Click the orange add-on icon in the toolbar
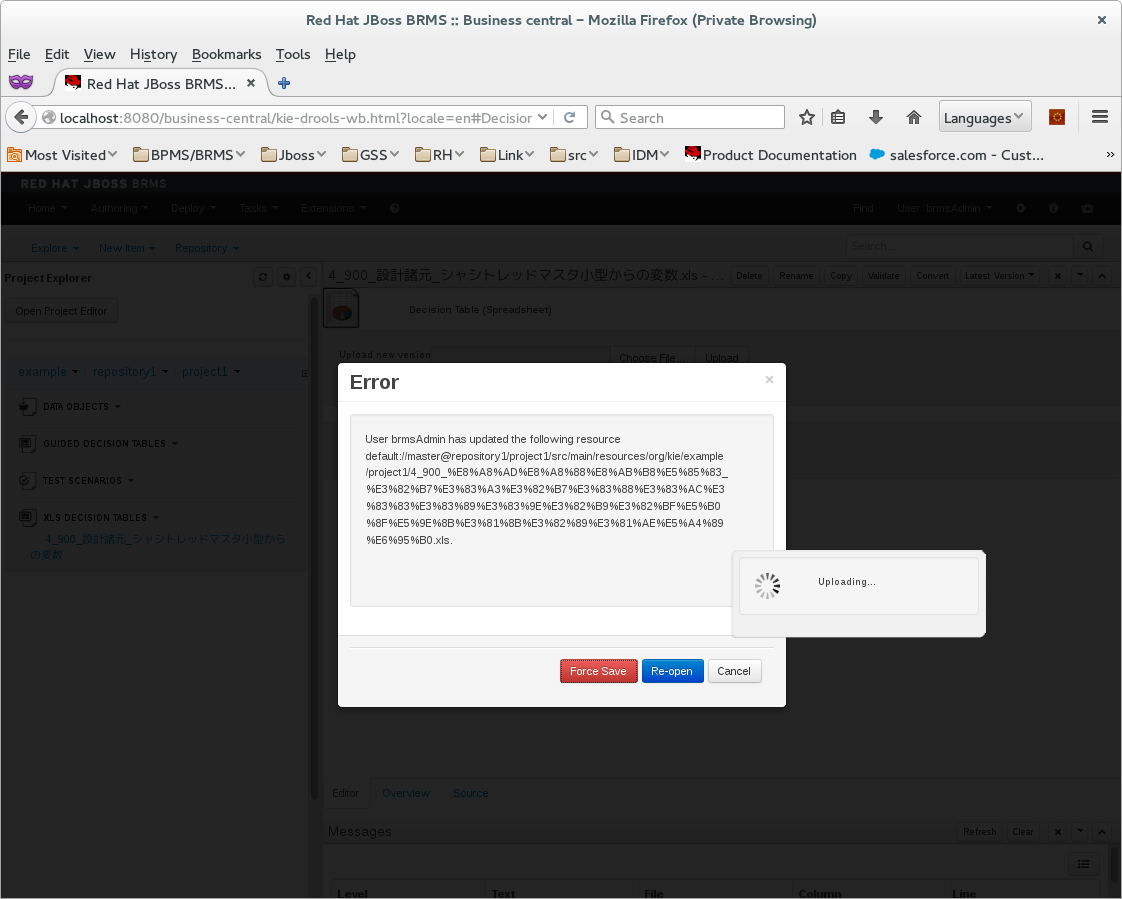The height and width of the screenshot is (899, 1122). click(x=1057, y=117)
